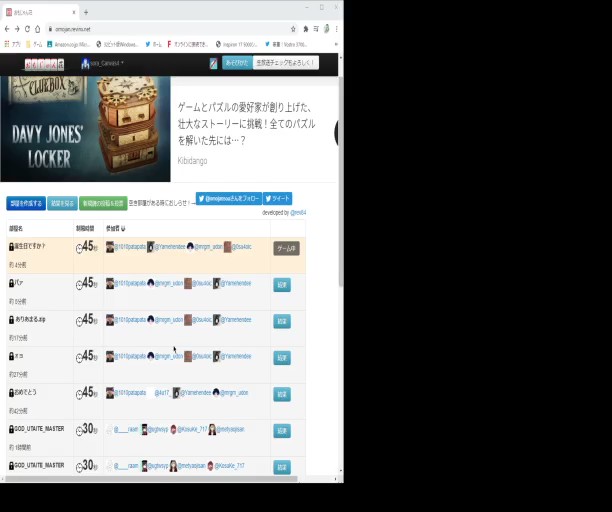Click the 部屋名 column header
Screen dimensions: 612x512
click(16, 229)
